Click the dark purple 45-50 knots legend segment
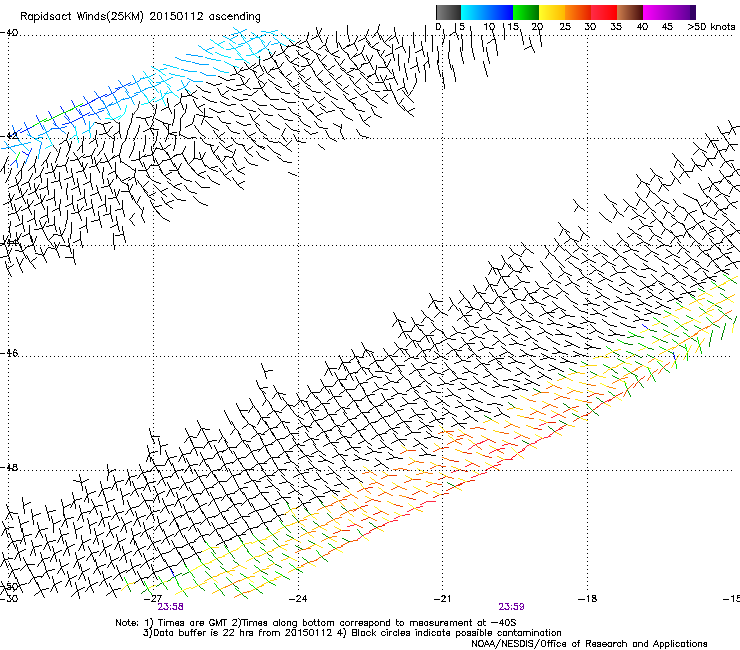This screenshot has height=650, width=740. coord(682,12)
